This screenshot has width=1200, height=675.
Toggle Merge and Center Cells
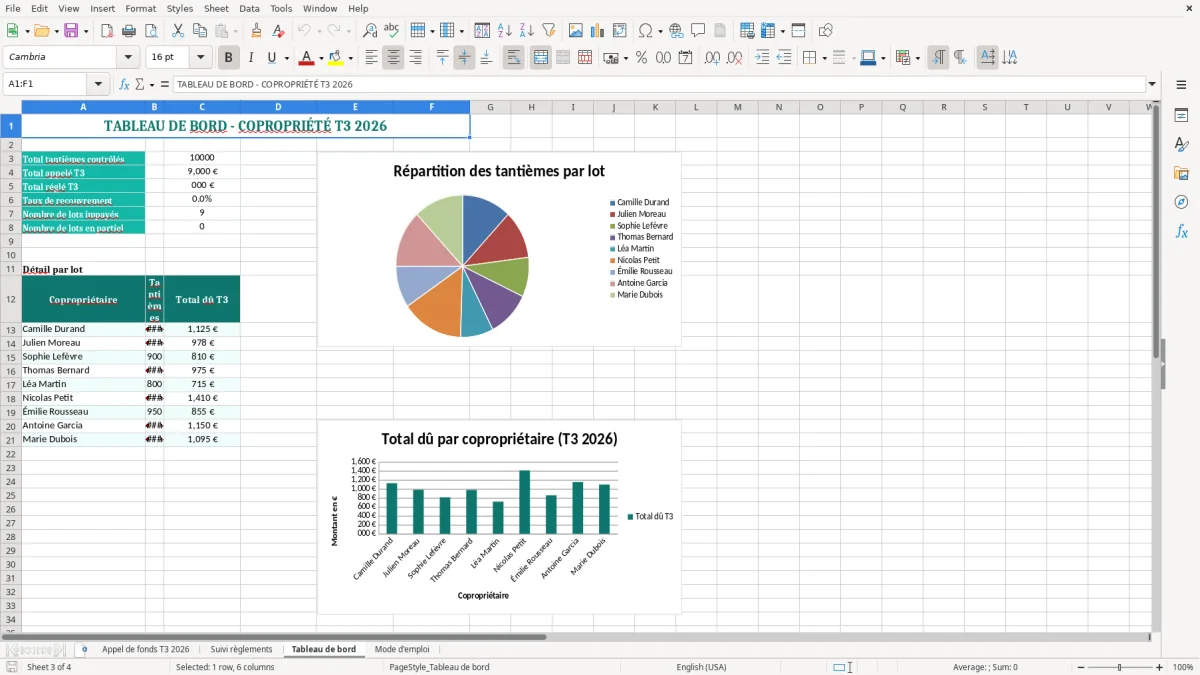pos(541,58)
